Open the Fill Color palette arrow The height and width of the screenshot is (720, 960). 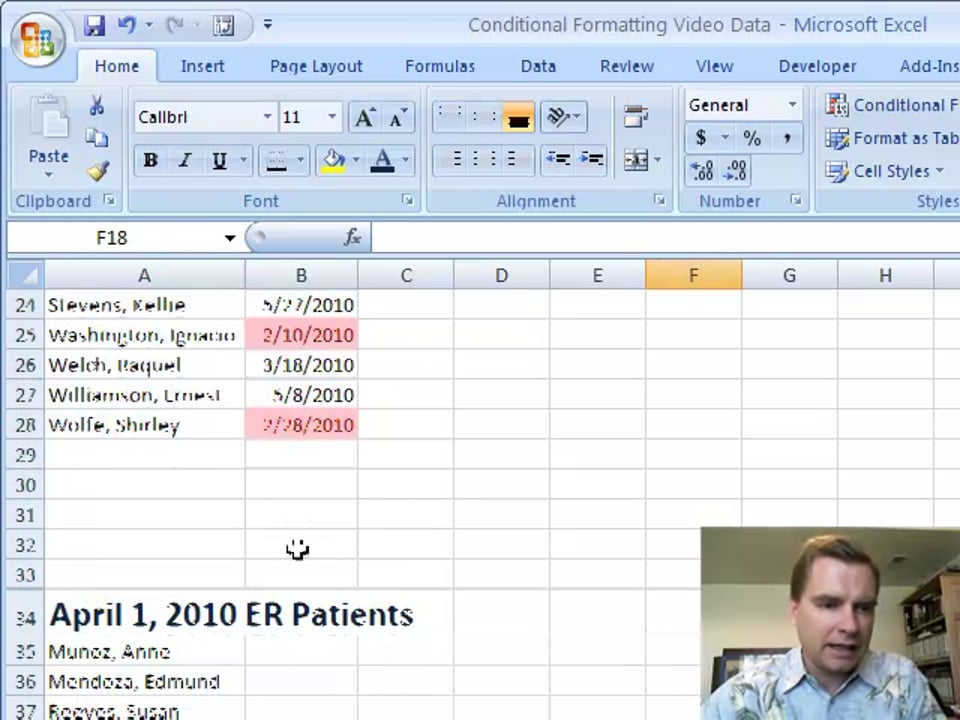pyautogui.click(x=356, y=160)
